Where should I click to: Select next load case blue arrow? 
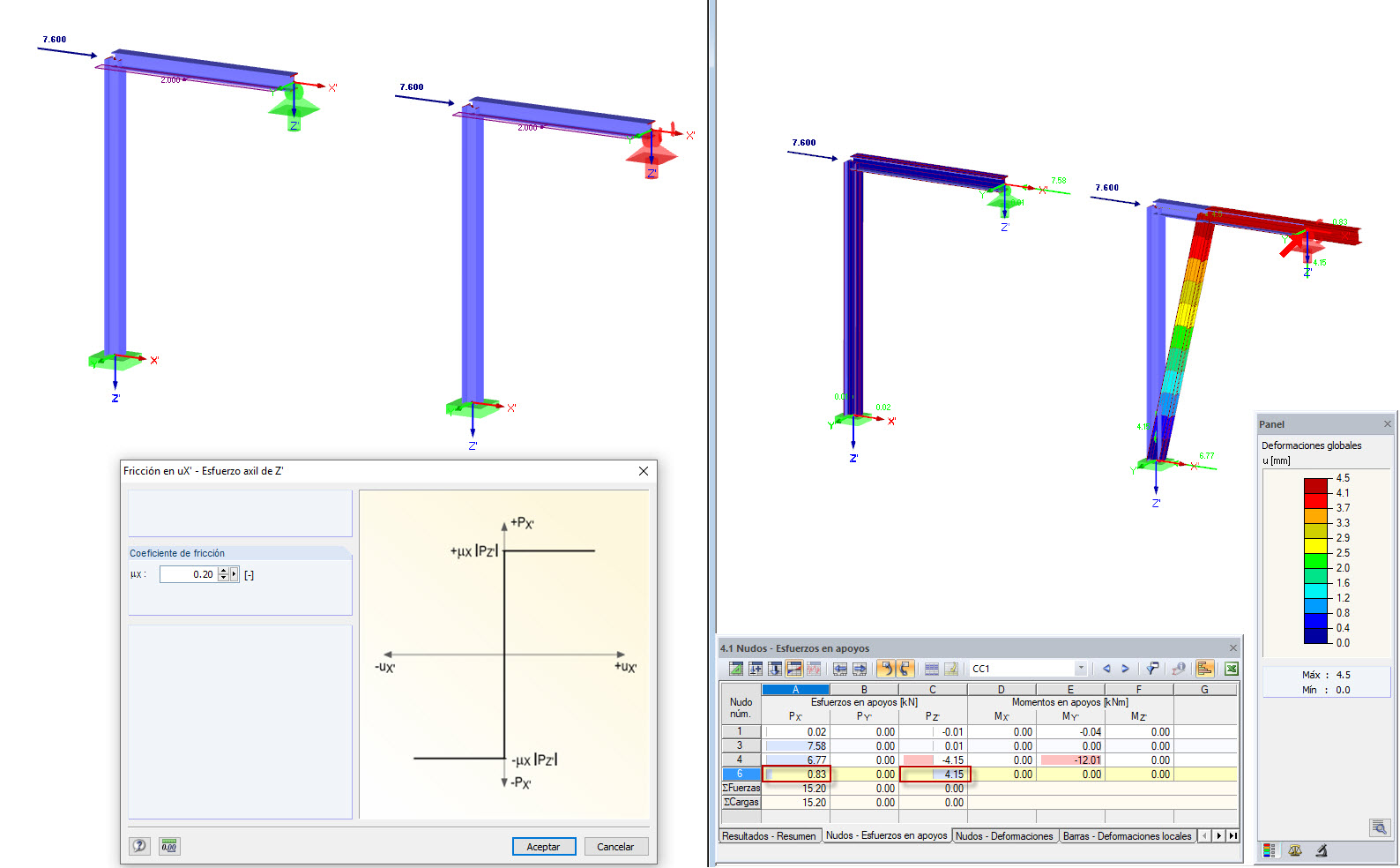(x=1126, y=669)
